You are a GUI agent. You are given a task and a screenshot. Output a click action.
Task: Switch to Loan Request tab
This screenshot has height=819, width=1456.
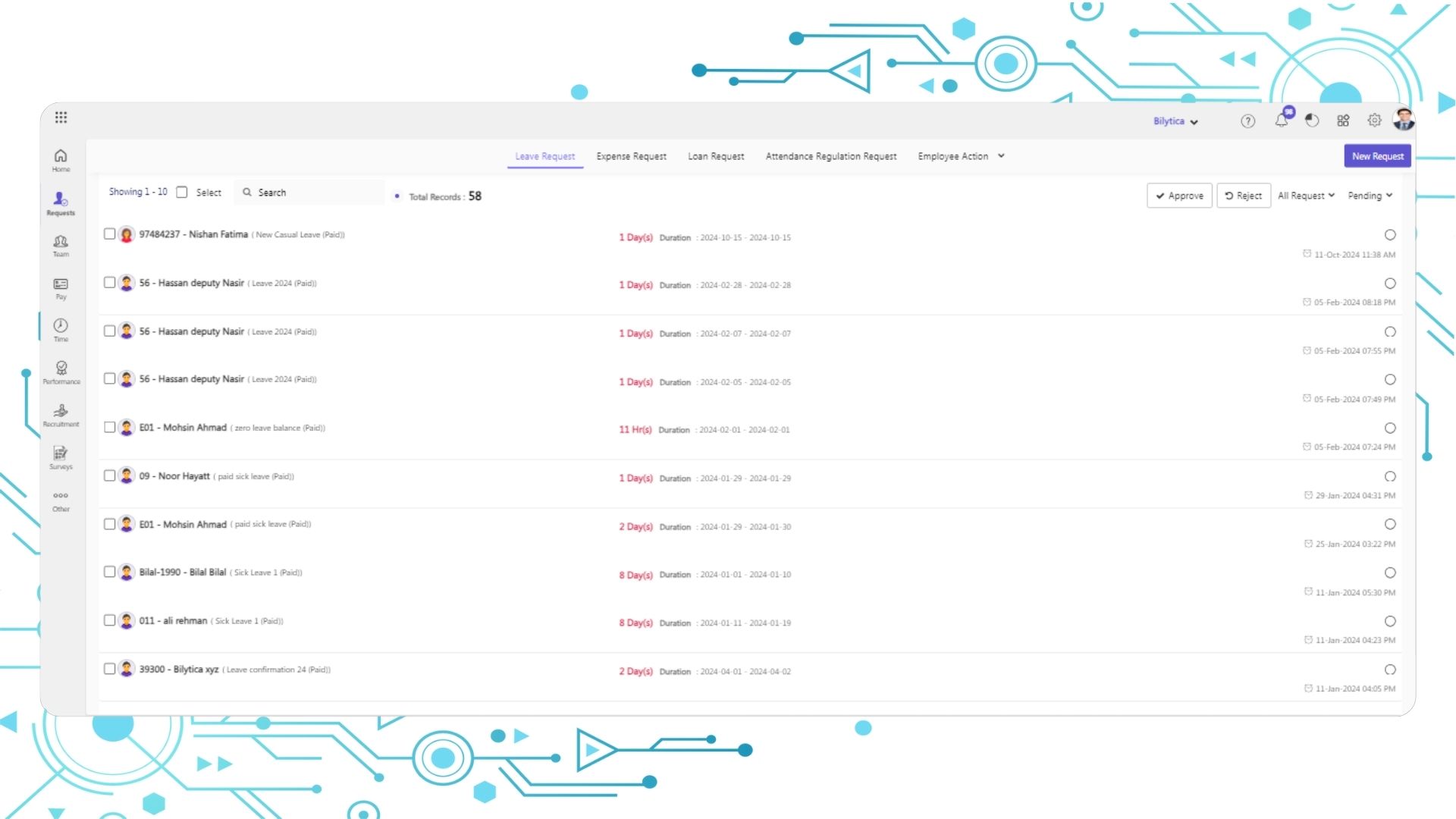pyautogui.click(x=715, y=156)
